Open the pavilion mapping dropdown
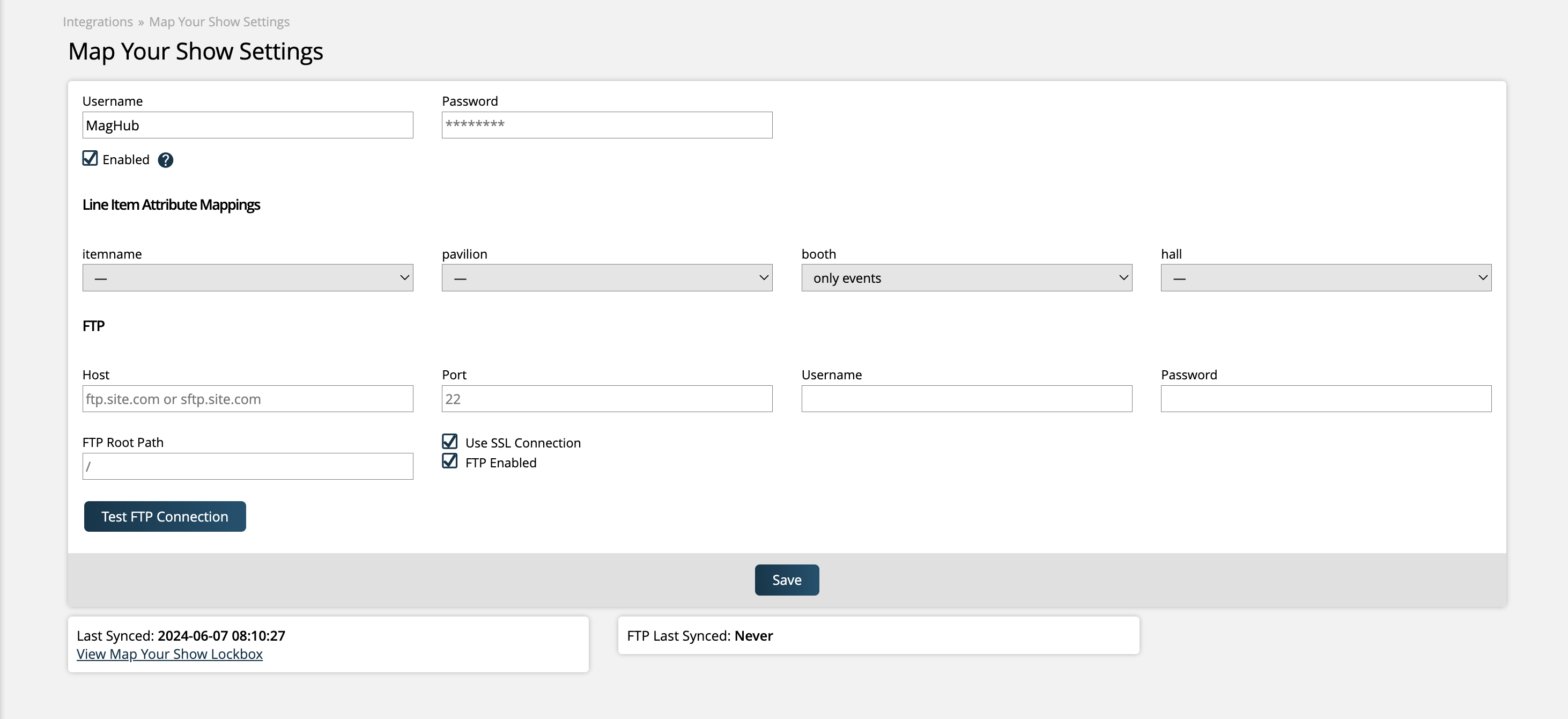Image resolution: width=1568 pixels, height=719 pixels. (x=607, y=277)
